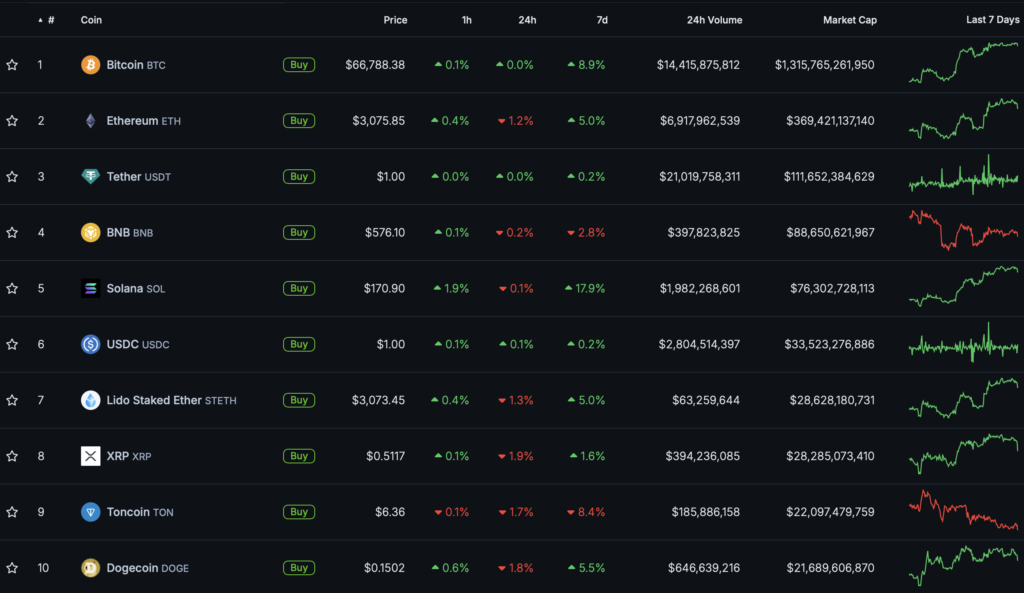The height and width of the screenshot is (593, 1024).
Task: Sort by the Price column header
Action: pos(395,20)
